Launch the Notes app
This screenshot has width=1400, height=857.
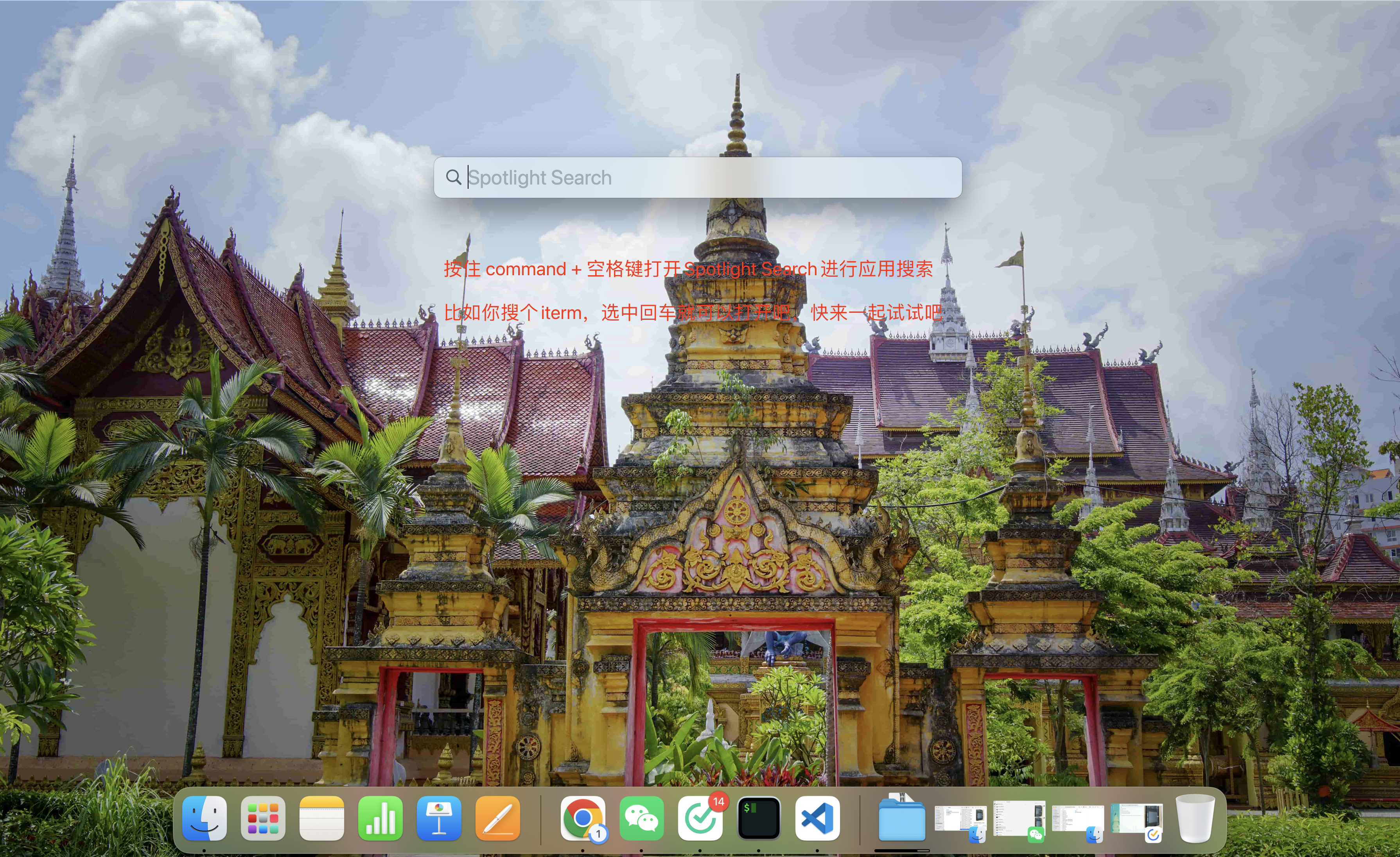tap(321, 818)
